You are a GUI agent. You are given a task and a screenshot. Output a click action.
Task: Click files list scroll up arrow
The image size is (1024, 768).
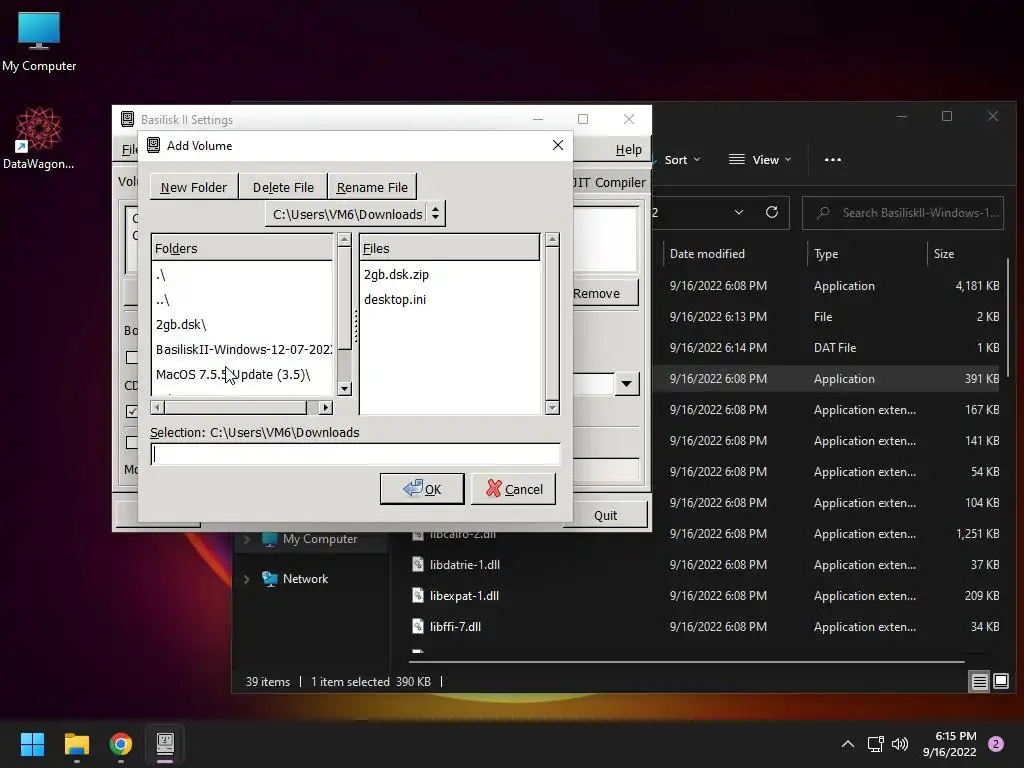coord(552,240)
